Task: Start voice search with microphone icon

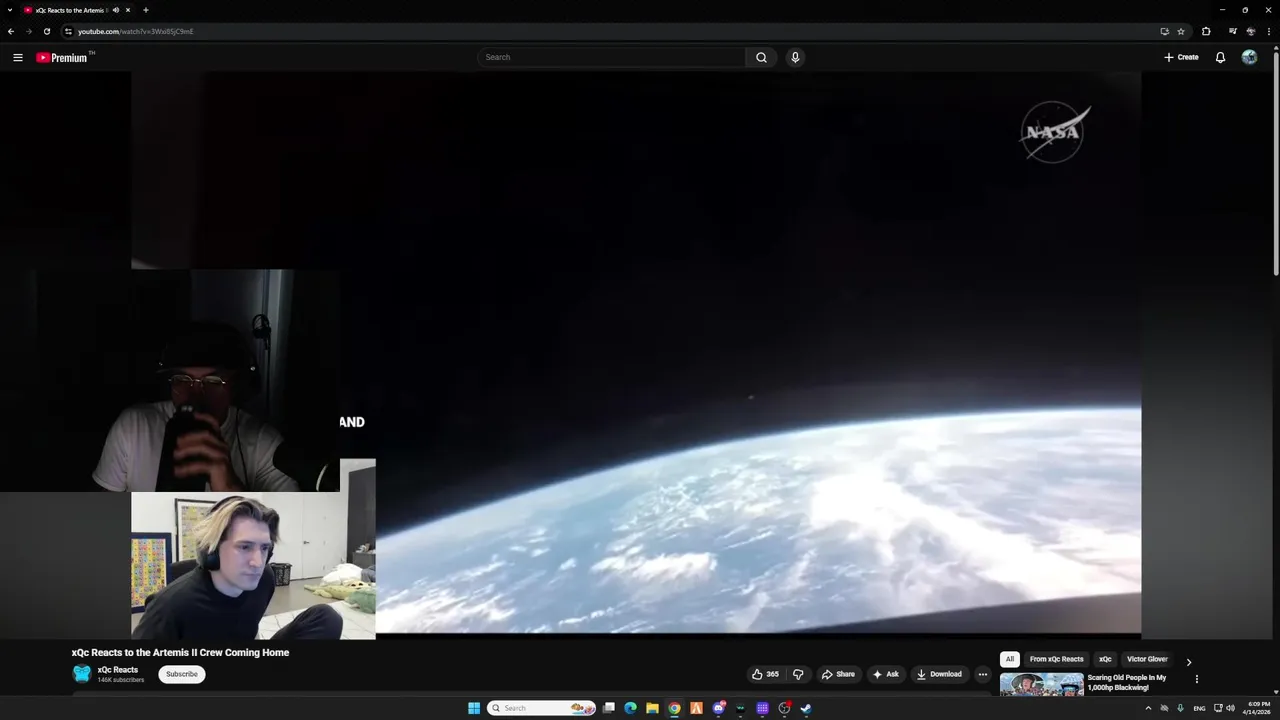Action: [x=795, y=57]
